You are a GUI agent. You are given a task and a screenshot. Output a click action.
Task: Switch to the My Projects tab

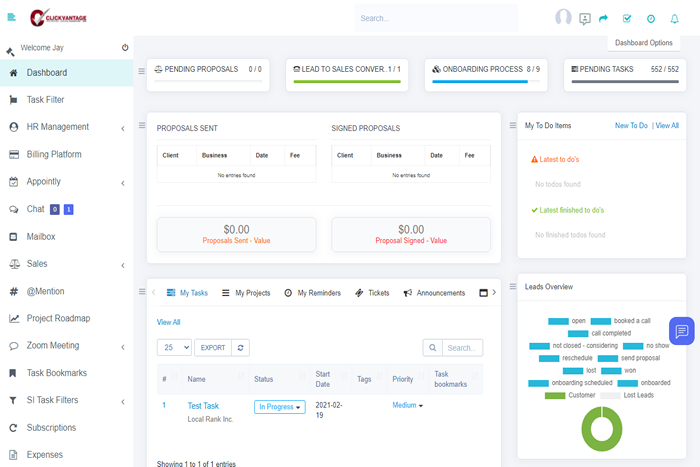tap(246, 293)
